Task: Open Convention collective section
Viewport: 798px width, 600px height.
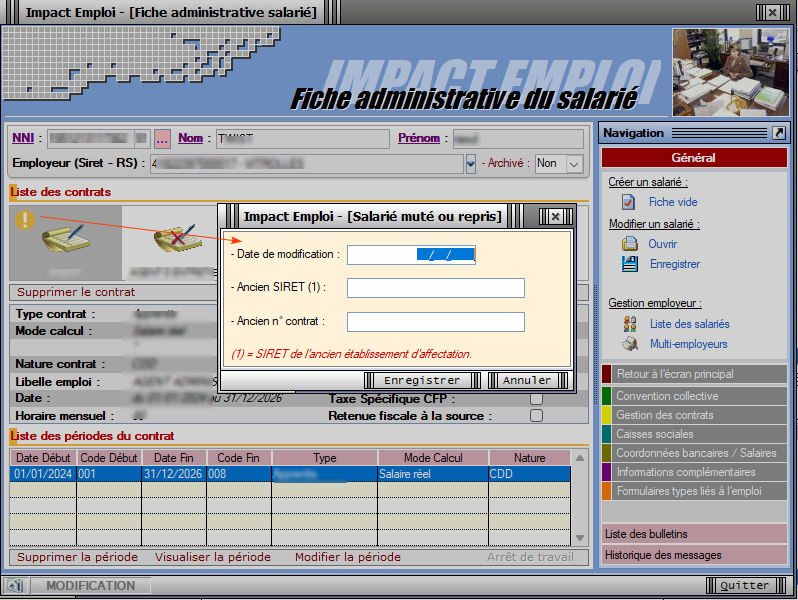Action: click(694, 396)
